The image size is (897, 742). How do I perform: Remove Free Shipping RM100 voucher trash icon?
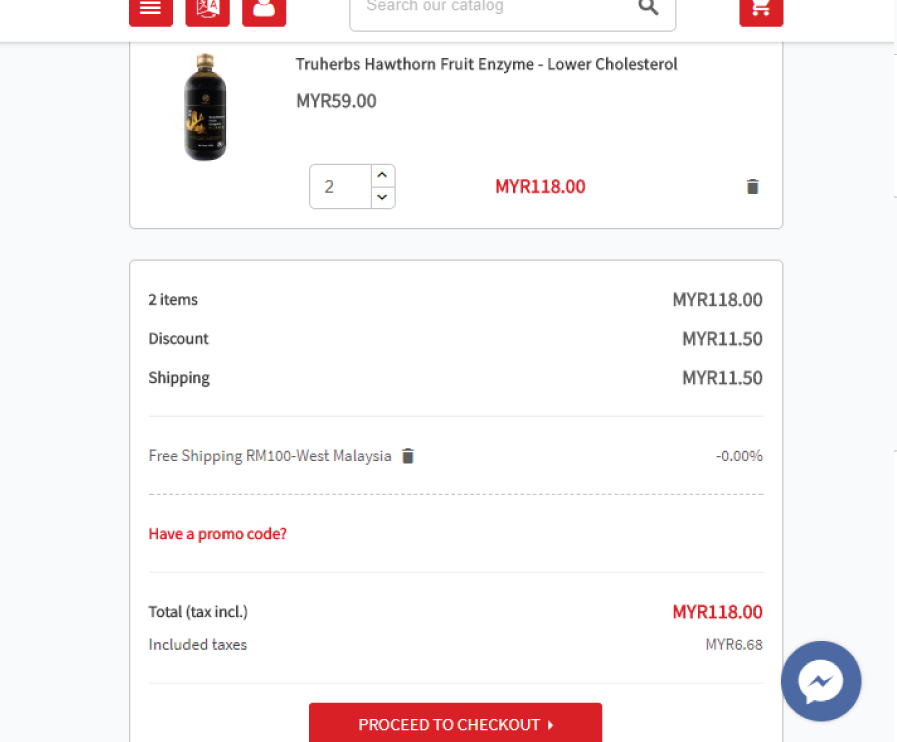click(407, 456)
